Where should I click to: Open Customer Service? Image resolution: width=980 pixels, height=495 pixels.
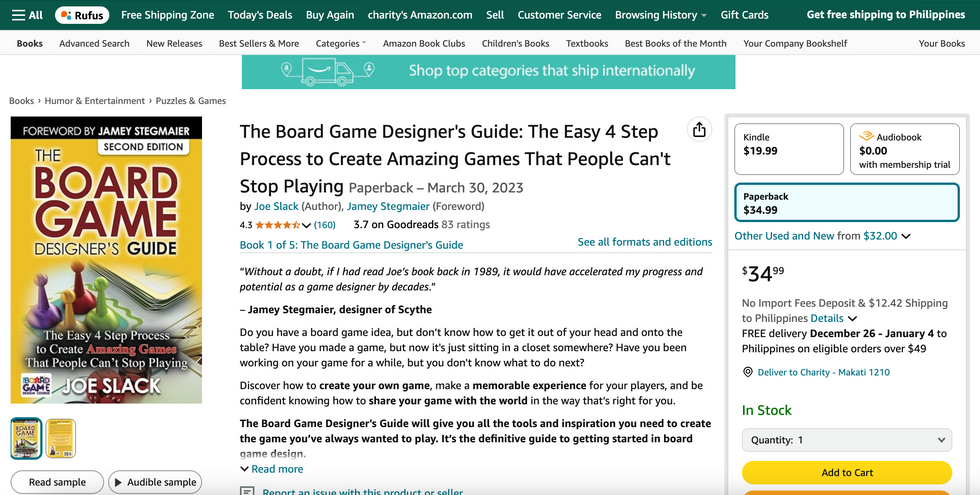pyautogui.click(x=559, y=15)
